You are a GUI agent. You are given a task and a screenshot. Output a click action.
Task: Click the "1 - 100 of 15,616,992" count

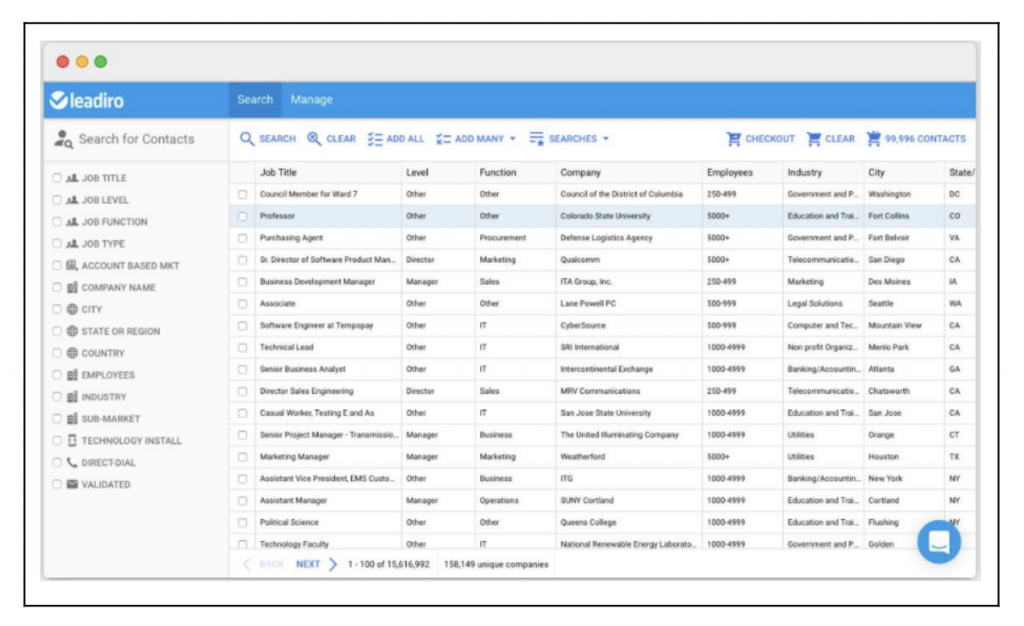tap(389, 564)
